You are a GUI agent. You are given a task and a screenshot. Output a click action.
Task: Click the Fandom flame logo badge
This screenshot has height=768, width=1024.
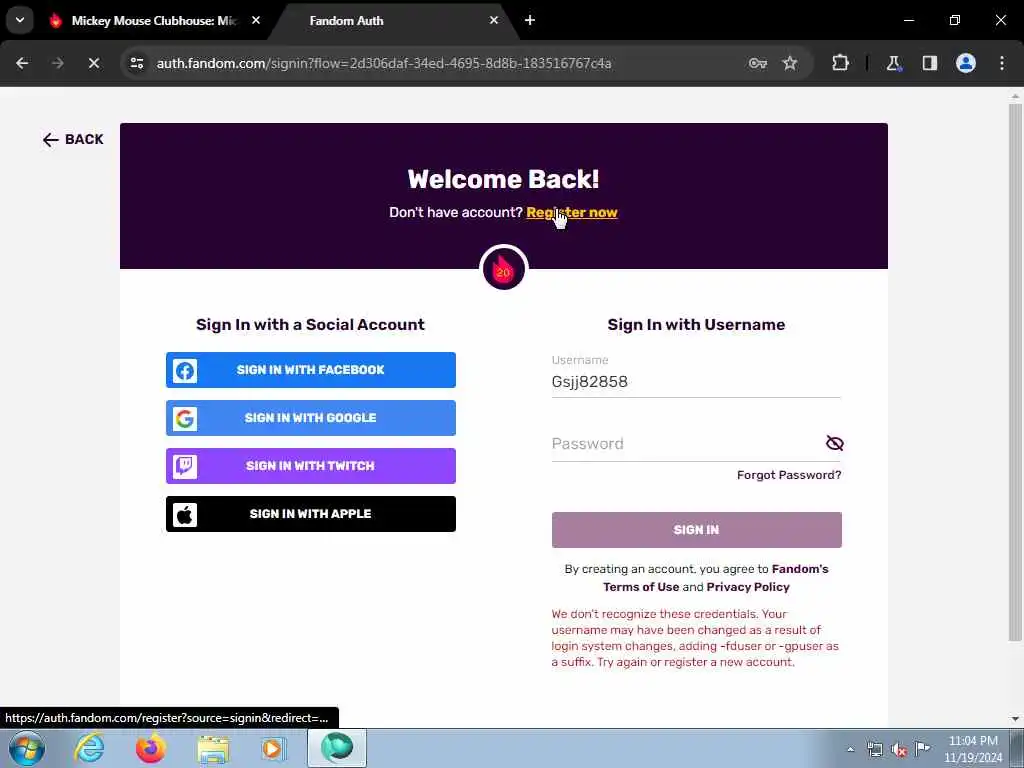(504, 268)
